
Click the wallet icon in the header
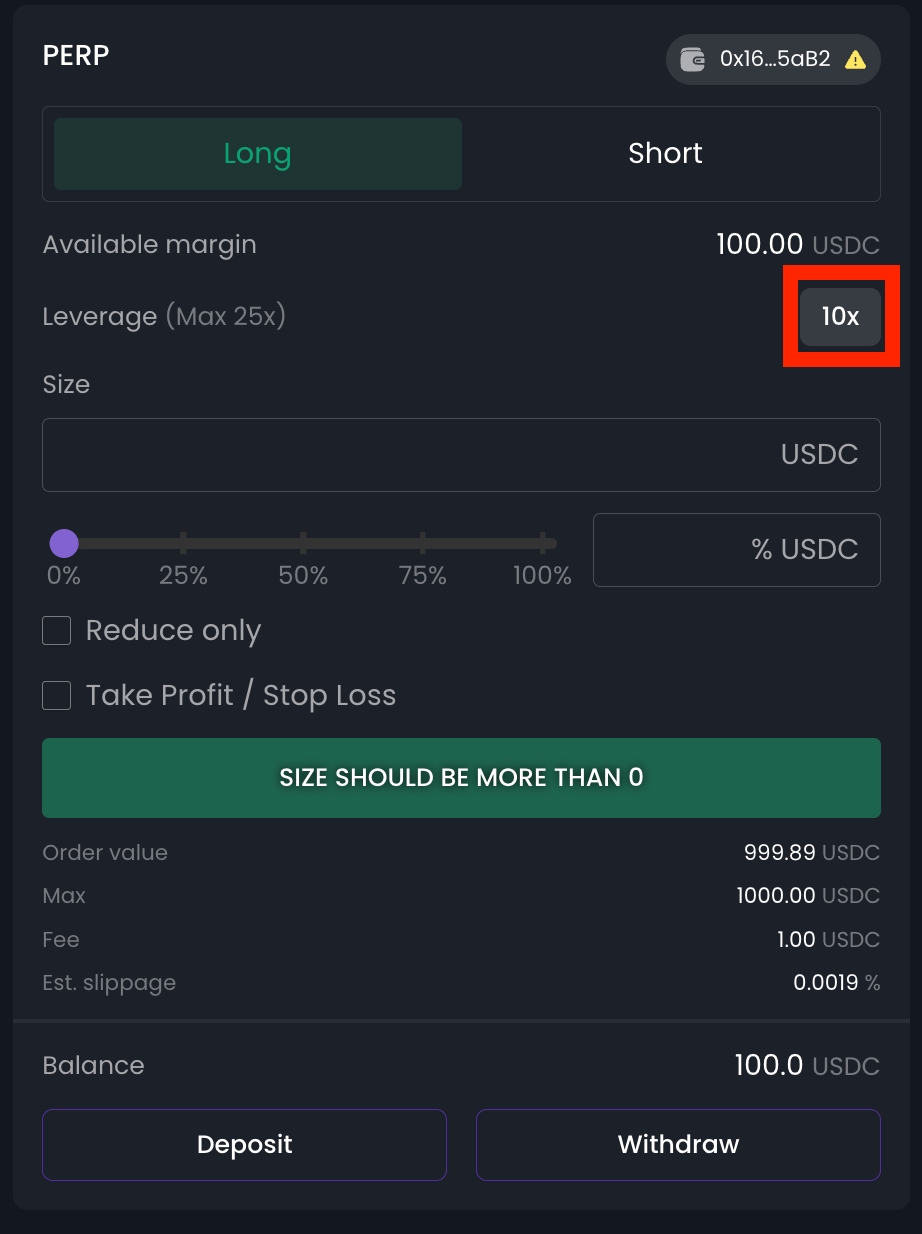click(692, 59)
